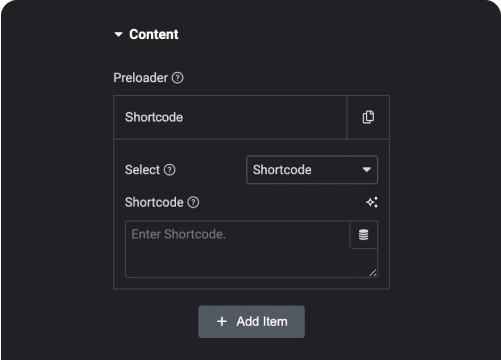501x360 pixels.
Task: Click the Preloader label text
Action: (140, 78)
